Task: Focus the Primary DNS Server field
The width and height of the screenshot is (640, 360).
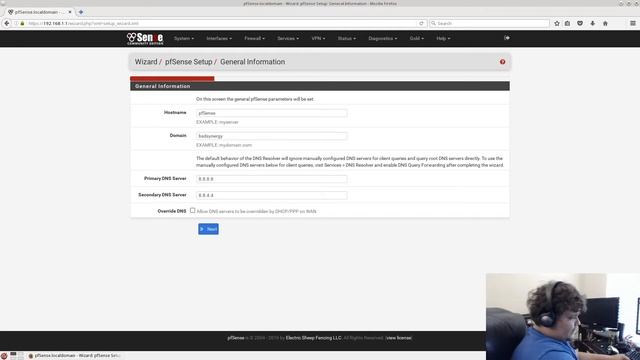Action: pos(271,179)
